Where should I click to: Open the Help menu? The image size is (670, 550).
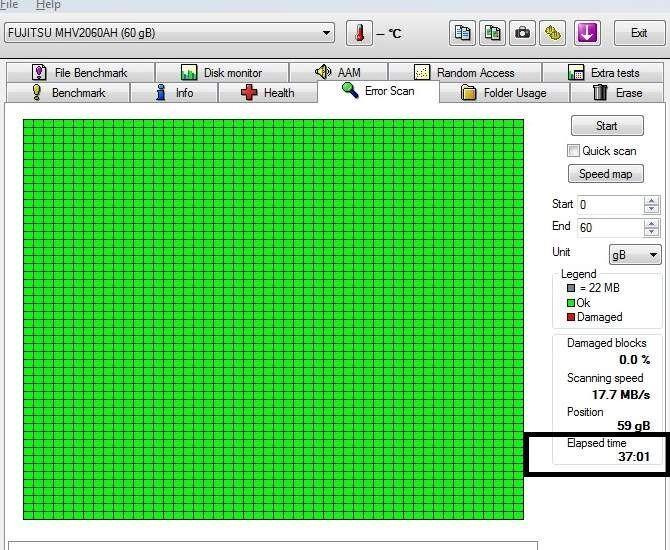pyautogui.click(x=48, y=5)
